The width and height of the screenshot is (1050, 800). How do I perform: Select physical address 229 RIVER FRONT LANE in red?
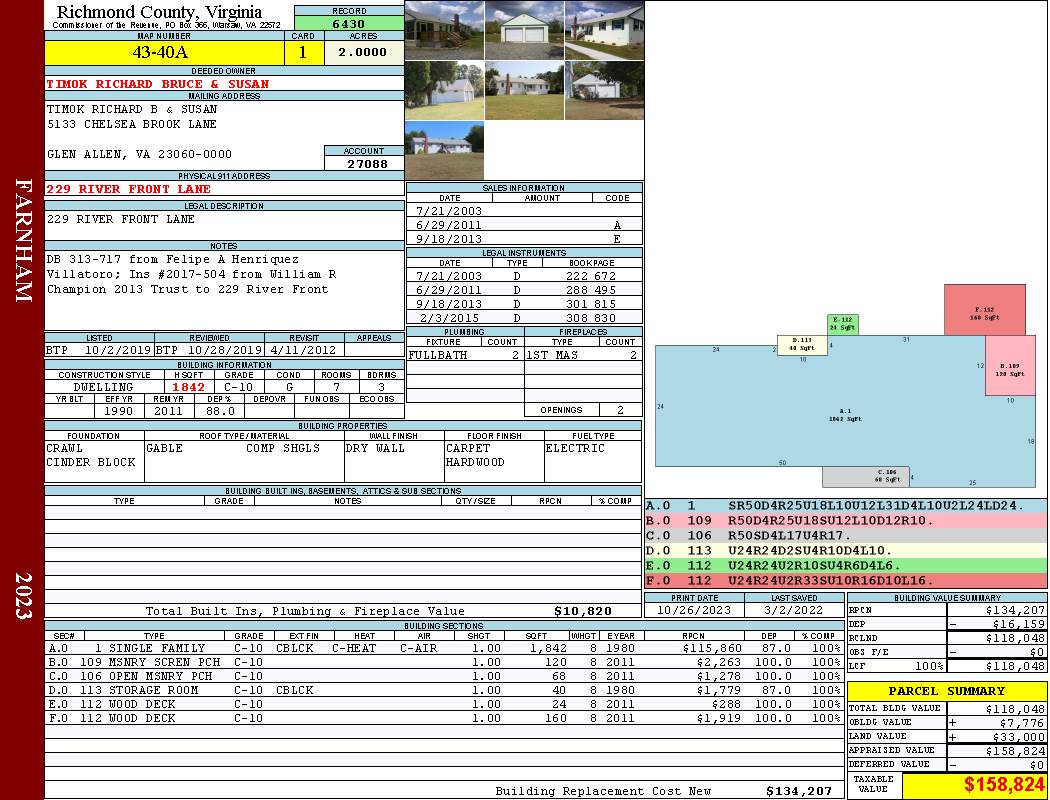coord(129,189)
